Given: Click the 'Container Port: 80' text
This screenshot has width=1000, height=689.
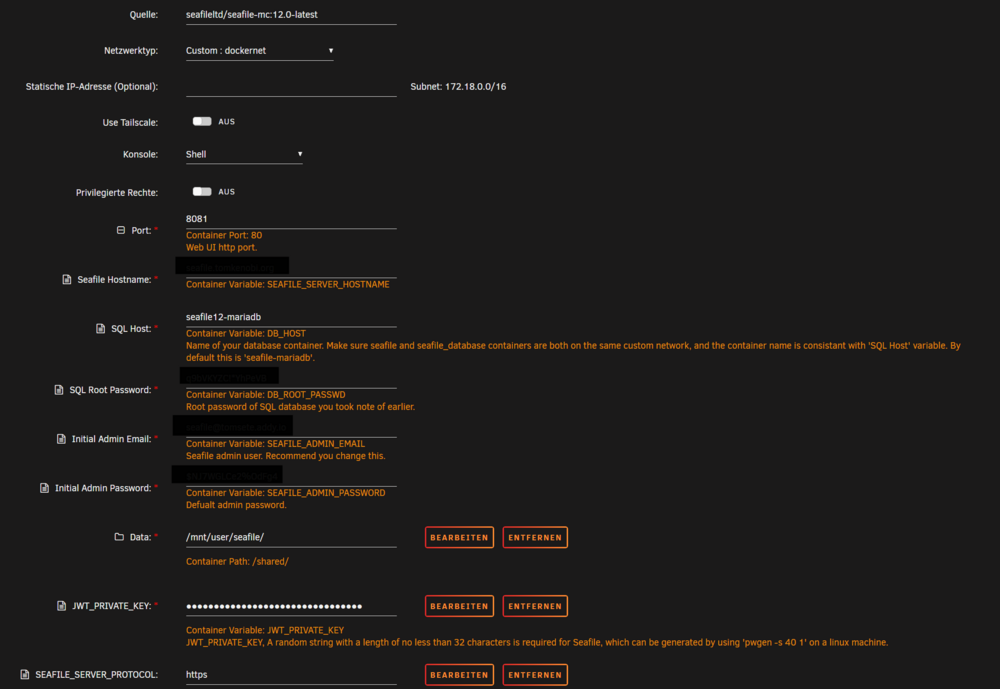Looking at the screenshot, I should pos(224,235).
